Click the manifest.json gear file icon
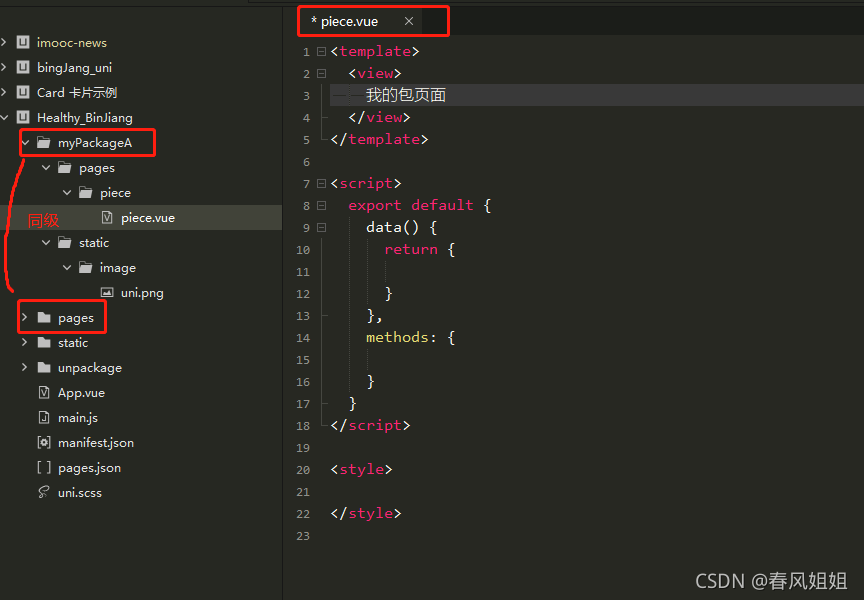The width and height of the screenshot is (864, 600). [x=43, y=443]
